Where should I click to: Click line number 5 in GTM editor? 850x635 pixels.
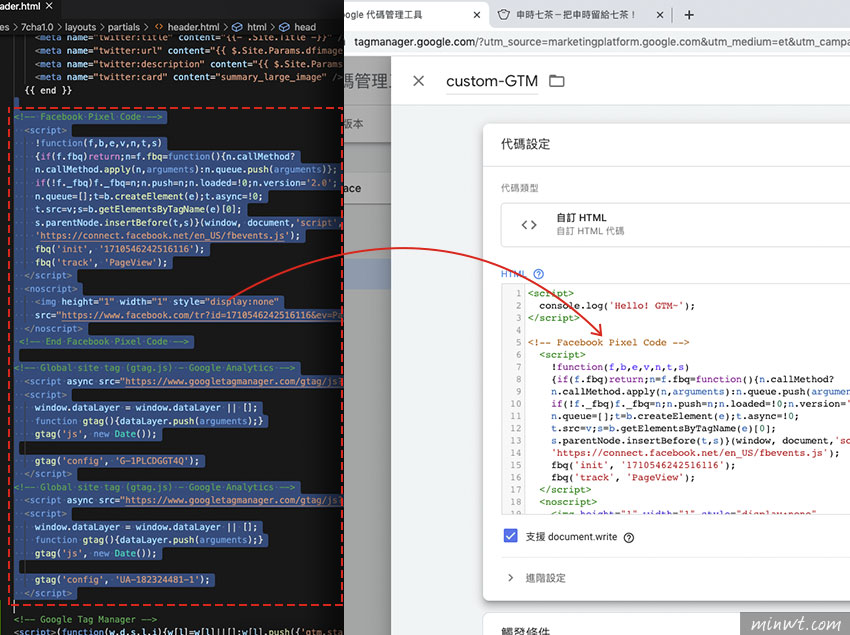pos(518,343)
